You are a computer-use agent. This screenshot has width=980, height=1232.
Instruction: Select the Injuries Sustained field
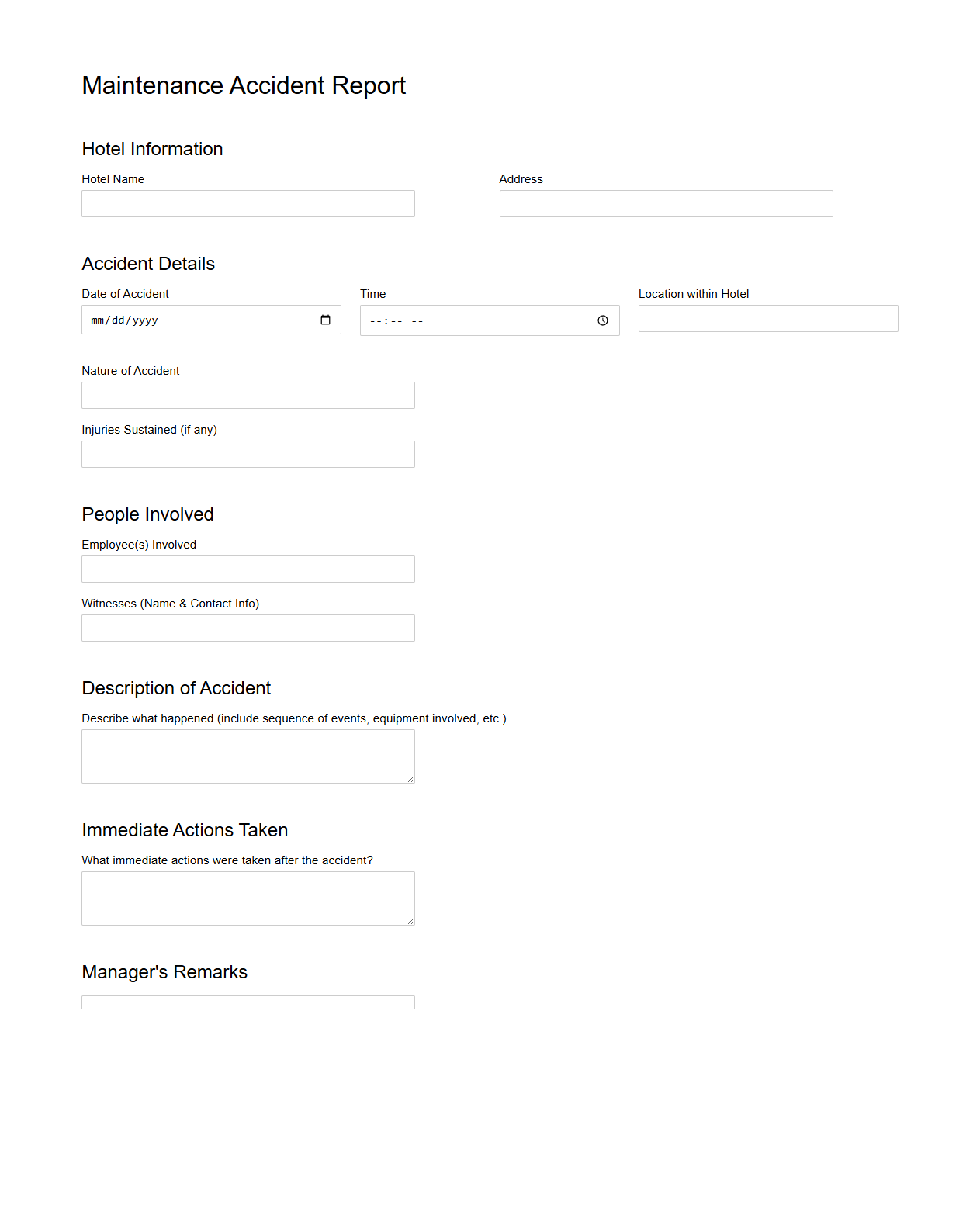pos(248,454)
